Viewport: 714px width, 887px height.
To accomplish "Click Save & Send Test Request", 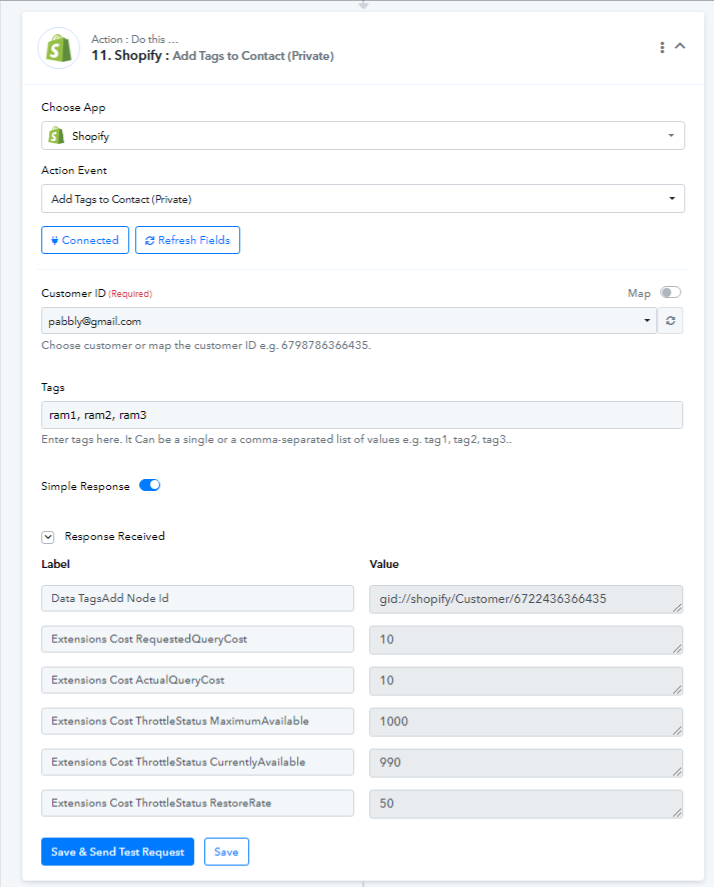I will point(118,852).
